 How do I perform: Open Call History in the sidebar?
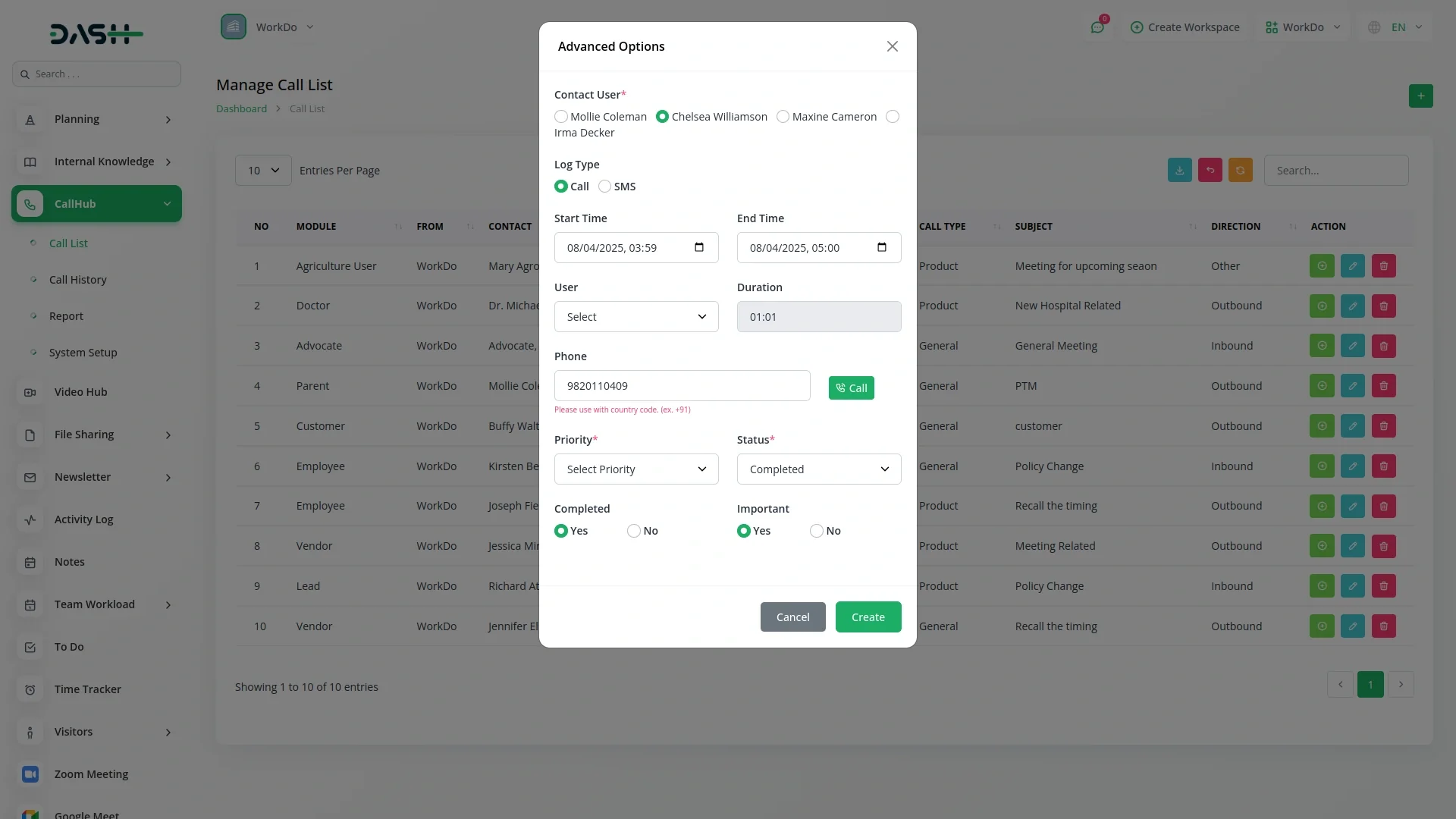coord(77,280)
